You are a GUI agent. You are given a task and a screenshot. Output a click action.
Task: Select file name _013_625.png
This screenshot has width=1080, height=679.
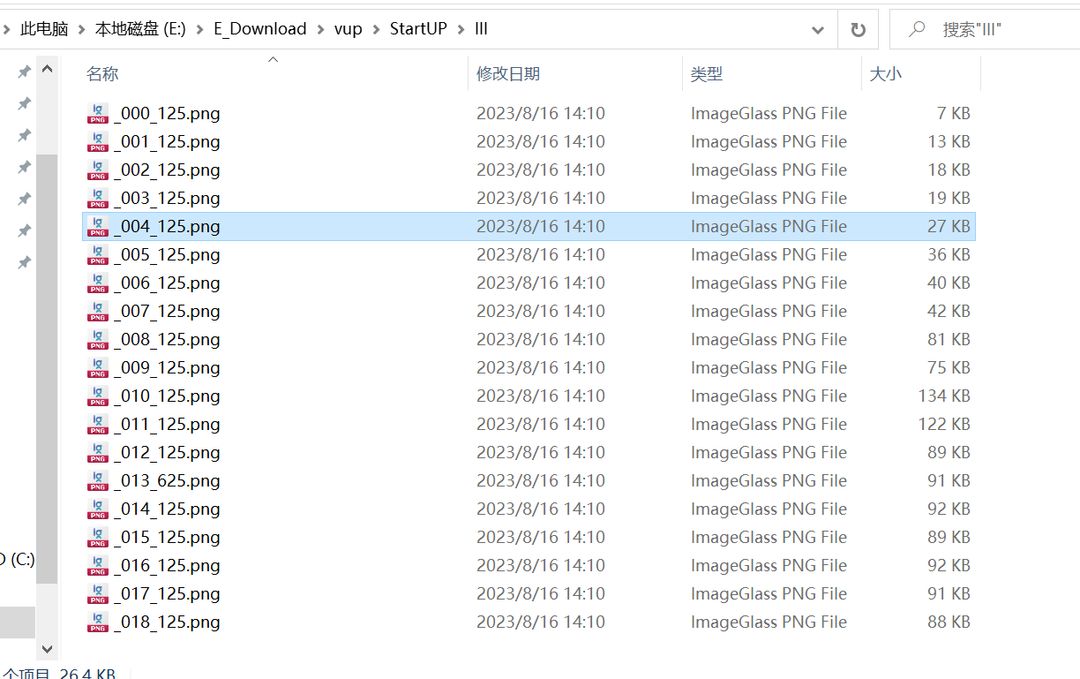click(x=167, y=481)
